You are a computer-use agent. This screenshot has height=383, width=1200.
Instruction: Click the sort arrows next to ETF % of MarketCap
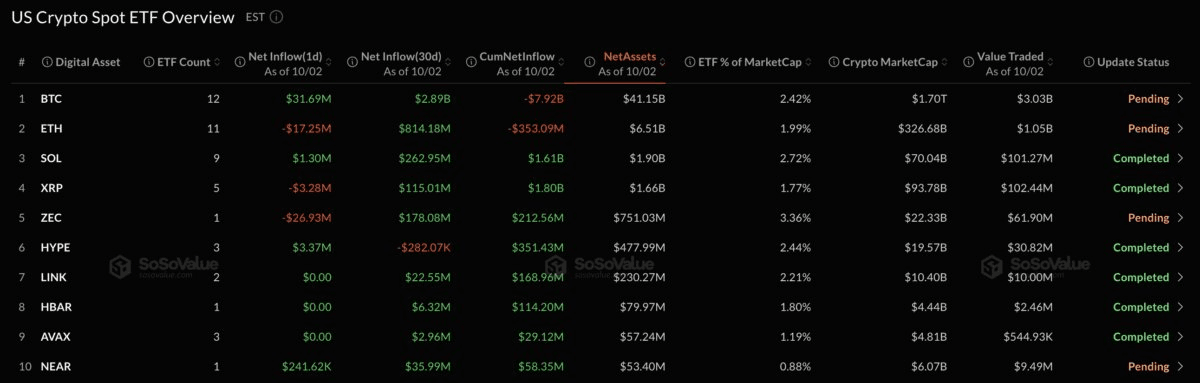point(809,62)
